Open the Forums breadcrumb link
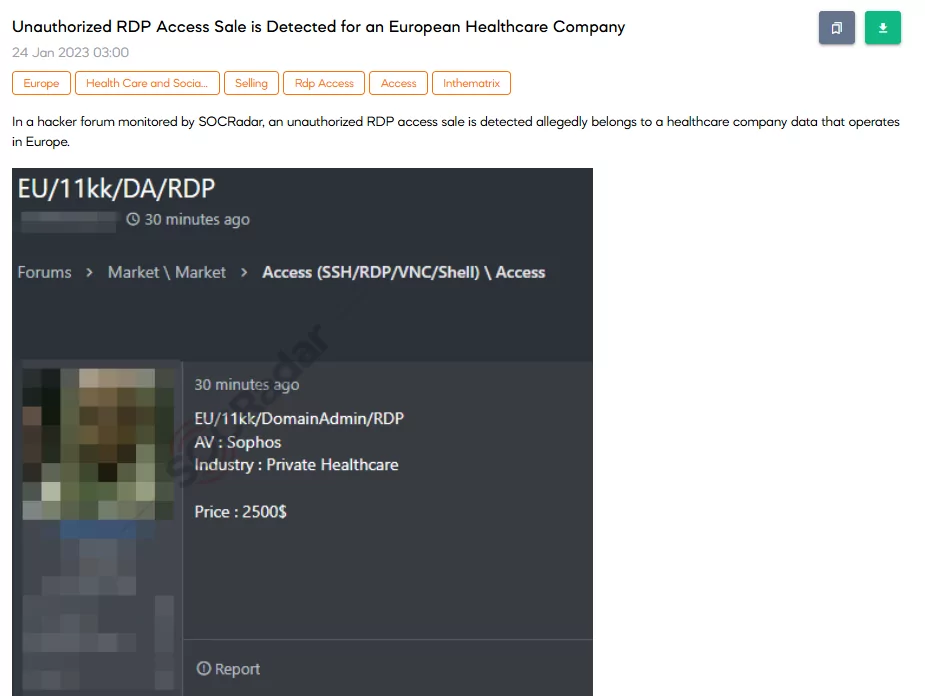Viewport: 925px width, 696px height. point(44,273)
